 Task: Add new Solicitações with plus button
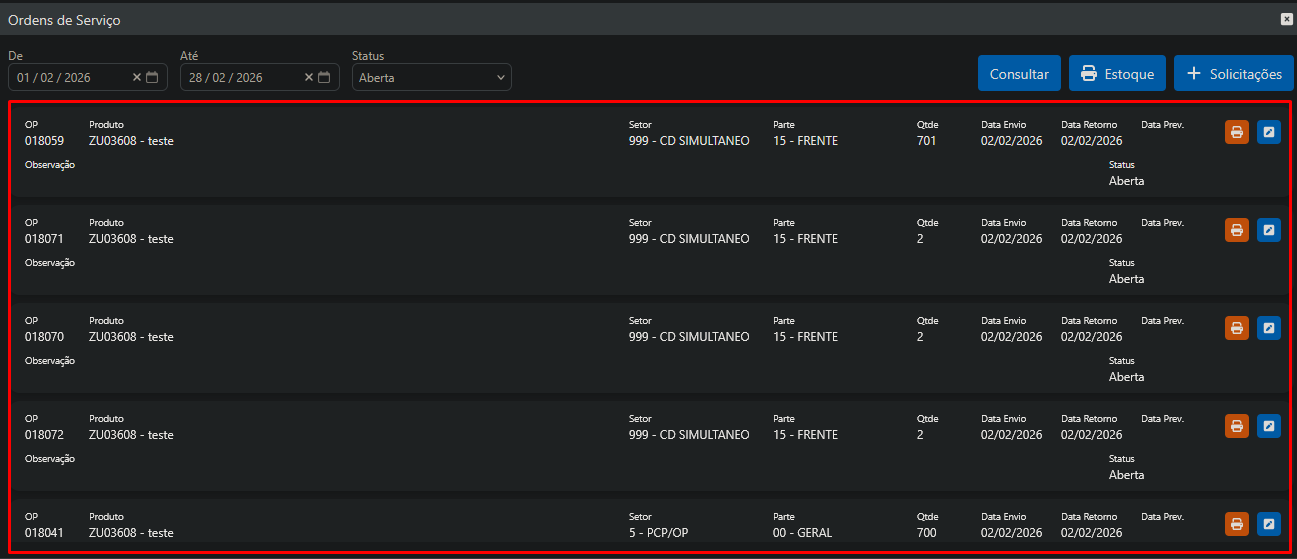[1233, 74]
